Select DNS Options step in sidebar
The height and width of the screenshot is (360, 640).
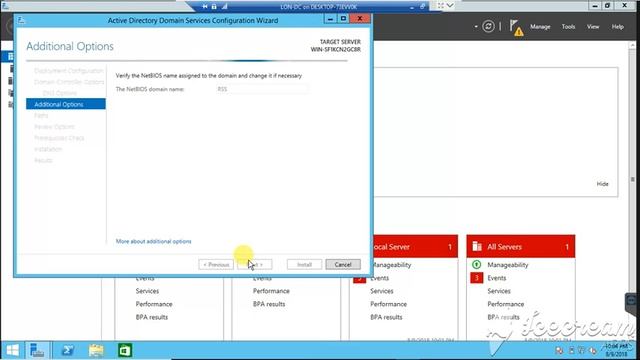point(60,93)
